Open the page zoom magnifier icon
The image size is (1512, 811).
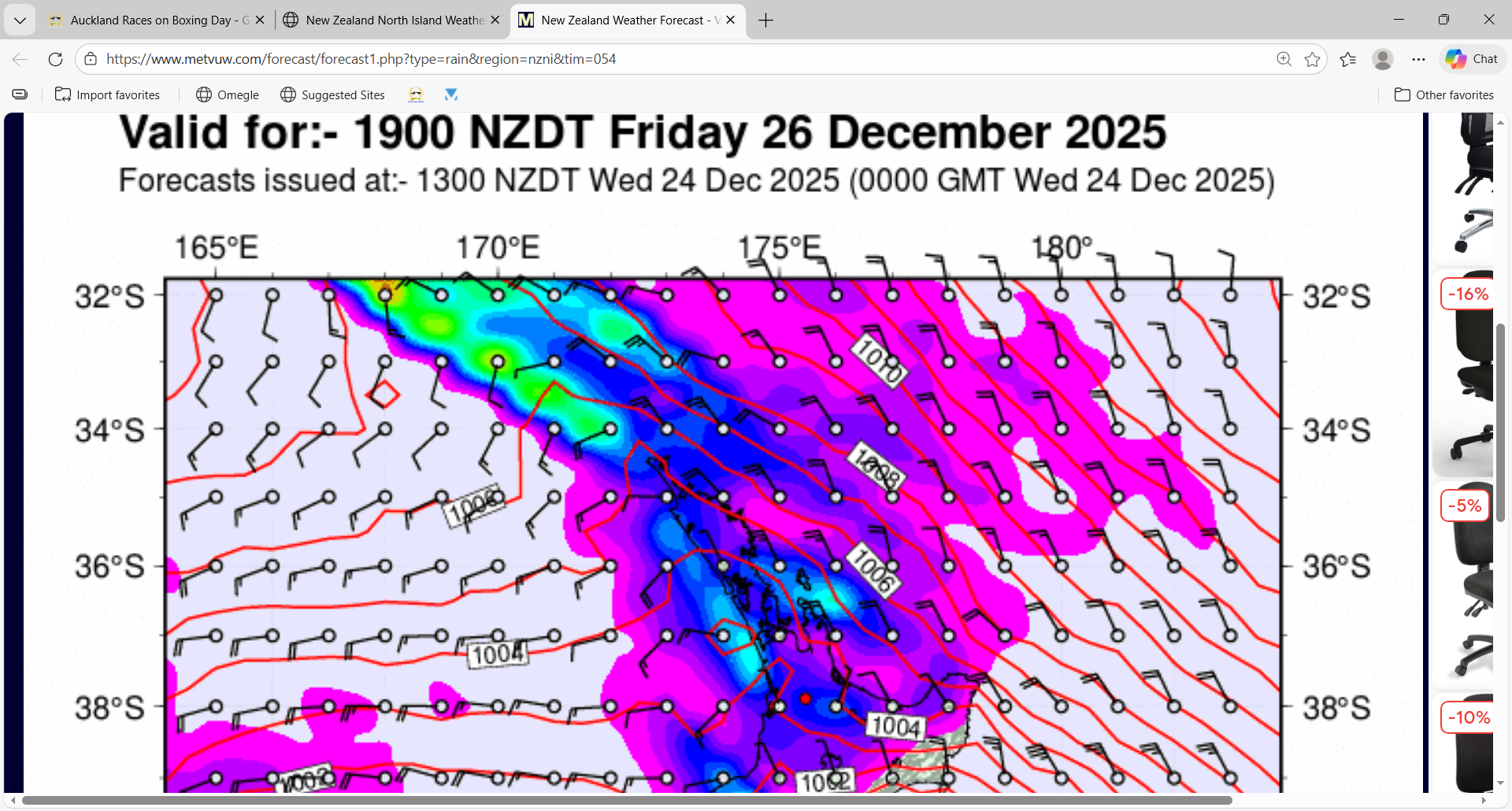click(x=1284, y=59)
